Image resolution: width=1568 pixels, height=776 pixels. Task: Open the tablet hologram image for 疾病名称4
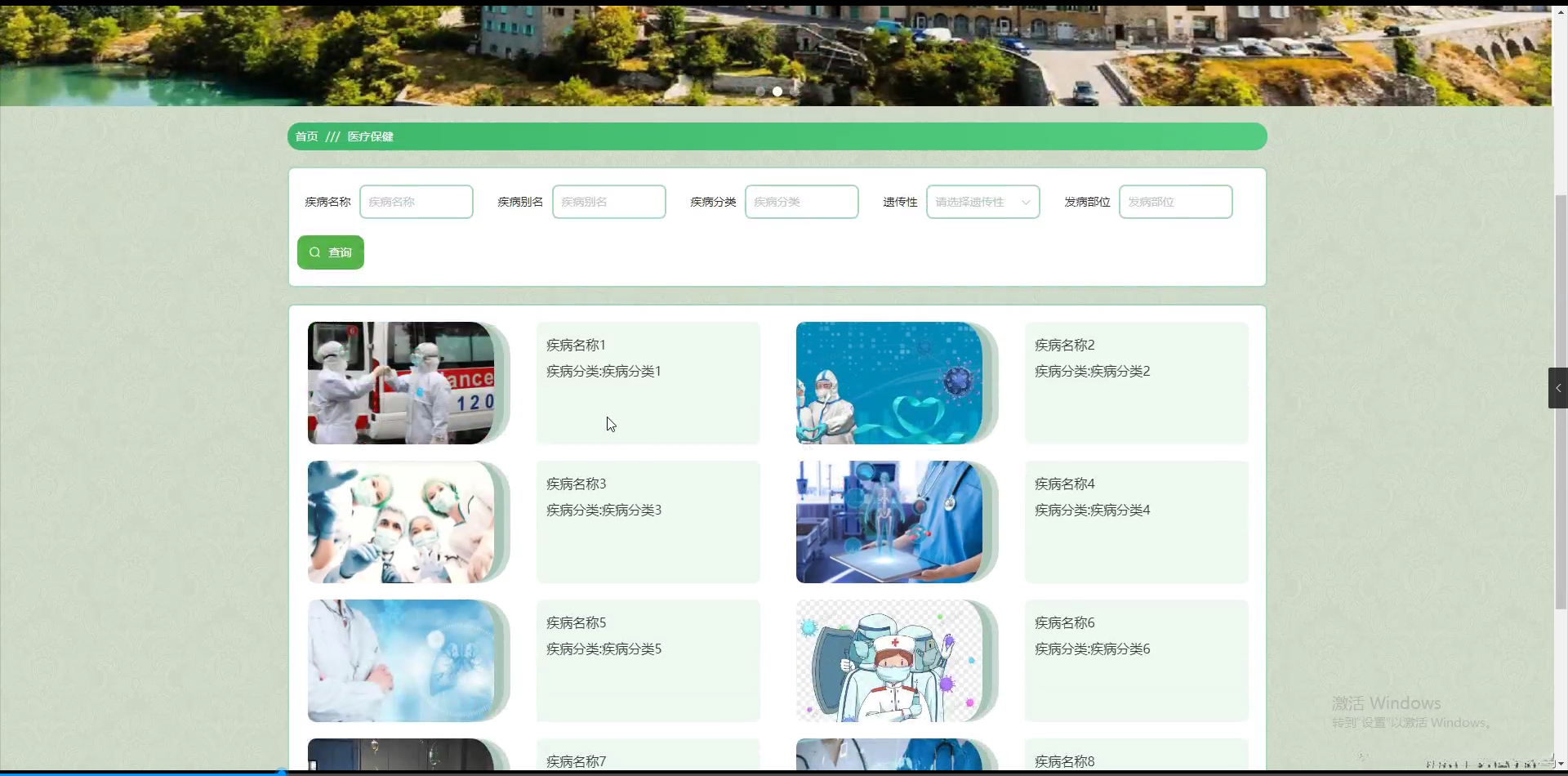(x=889, y=522)
